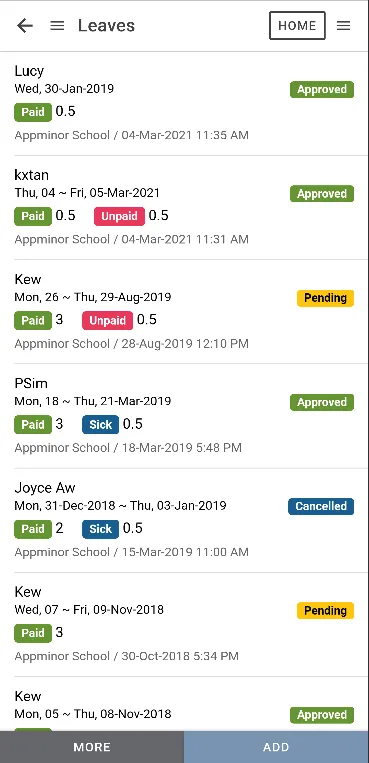Click the Pending badge on Kew's Nov-2018 leave

tap(325, 610)
